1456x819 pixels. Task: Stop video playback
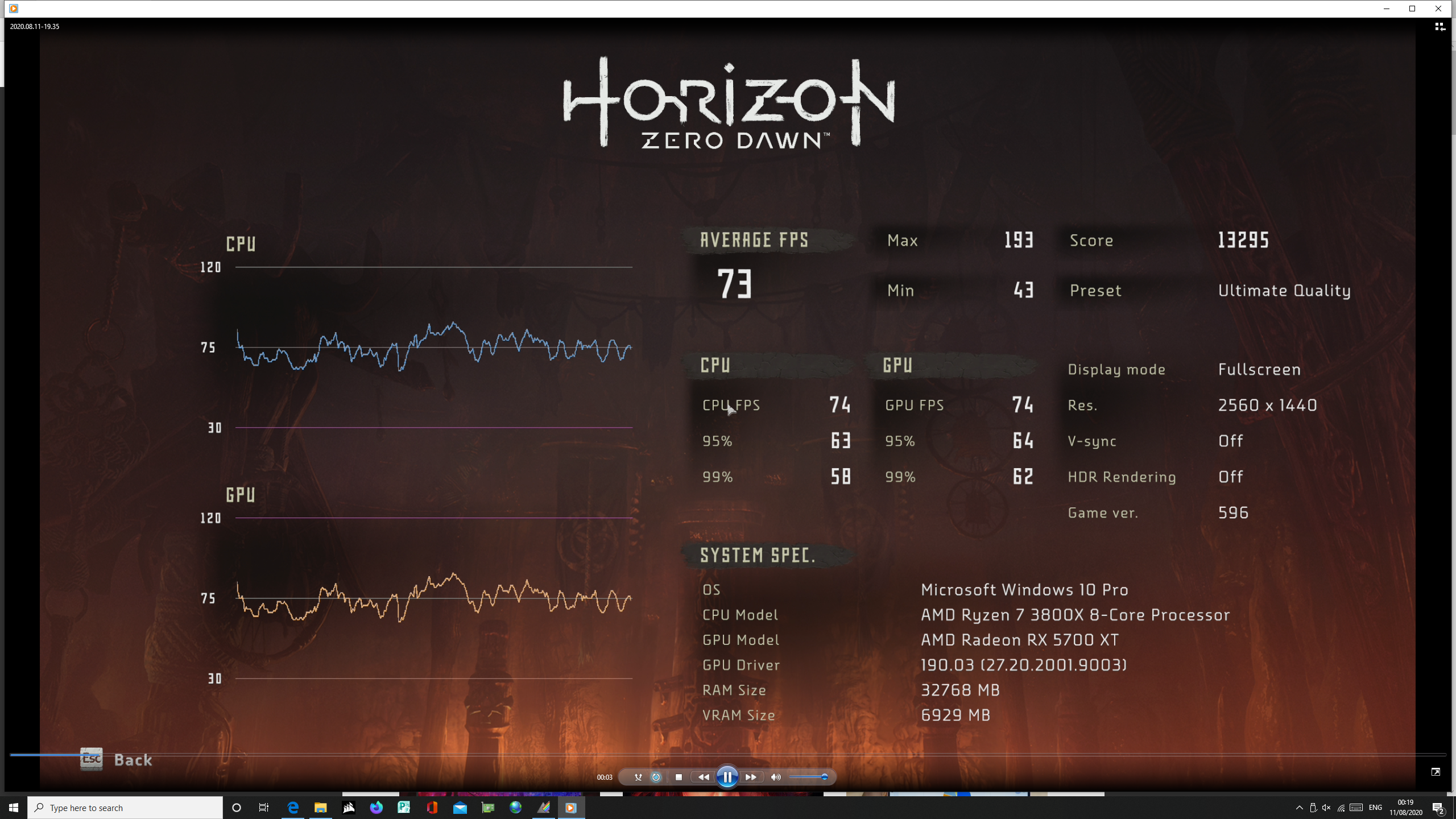coord(678,776)
